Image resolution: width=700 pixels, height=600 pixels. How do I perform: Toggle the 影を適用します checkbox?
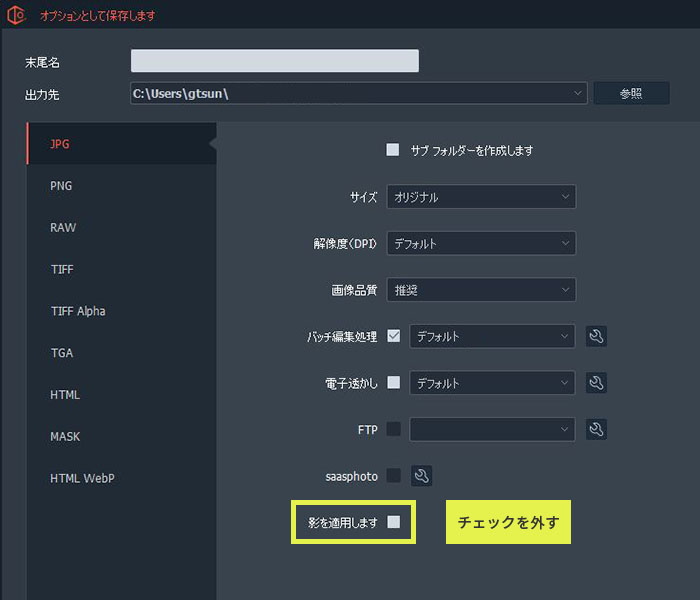click(394, 521)
